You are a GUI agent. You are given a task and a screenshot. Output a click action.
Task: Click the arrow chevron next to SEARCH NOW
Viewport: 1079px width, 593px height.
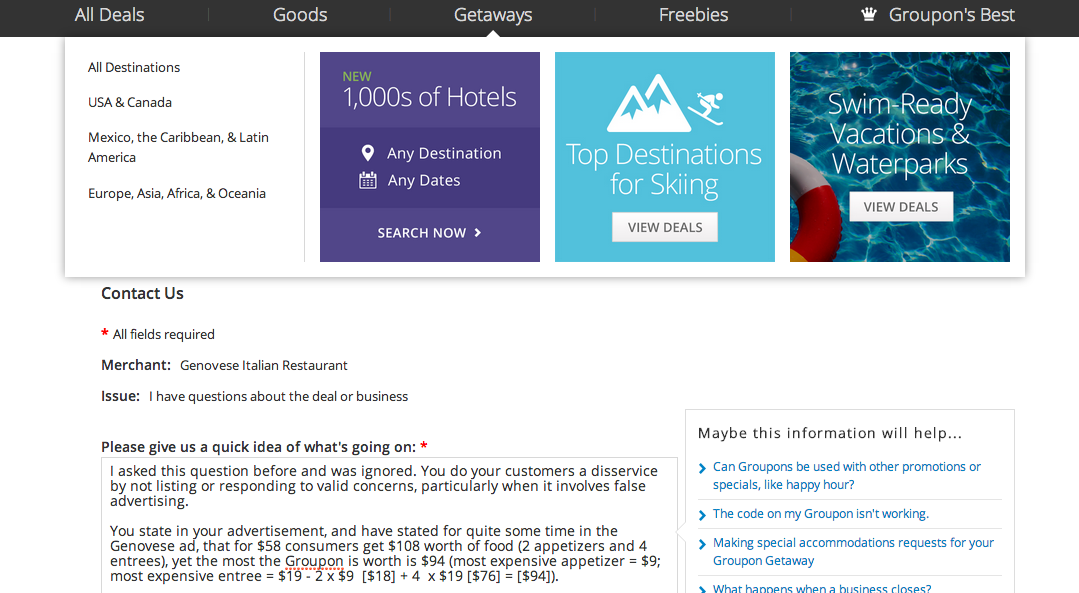click(x=478, y=233)
